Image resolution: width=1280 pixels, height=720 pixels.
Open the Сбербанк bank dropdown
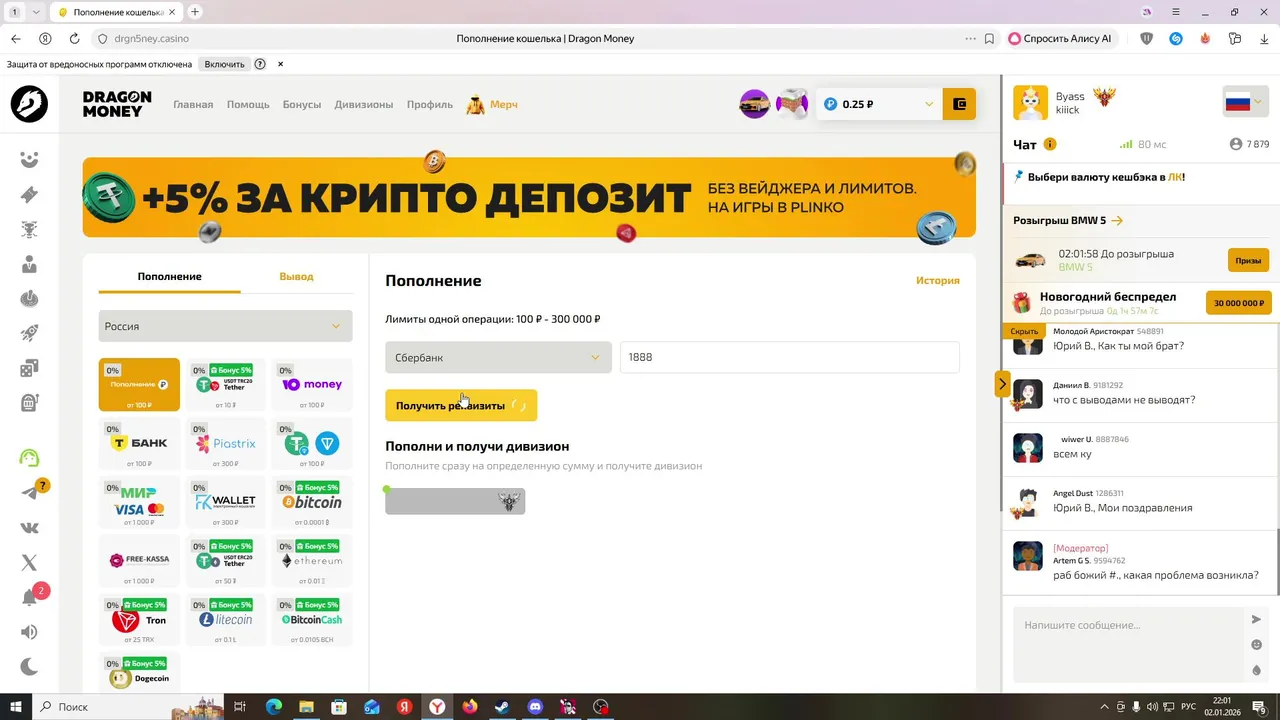click(498, 357)
